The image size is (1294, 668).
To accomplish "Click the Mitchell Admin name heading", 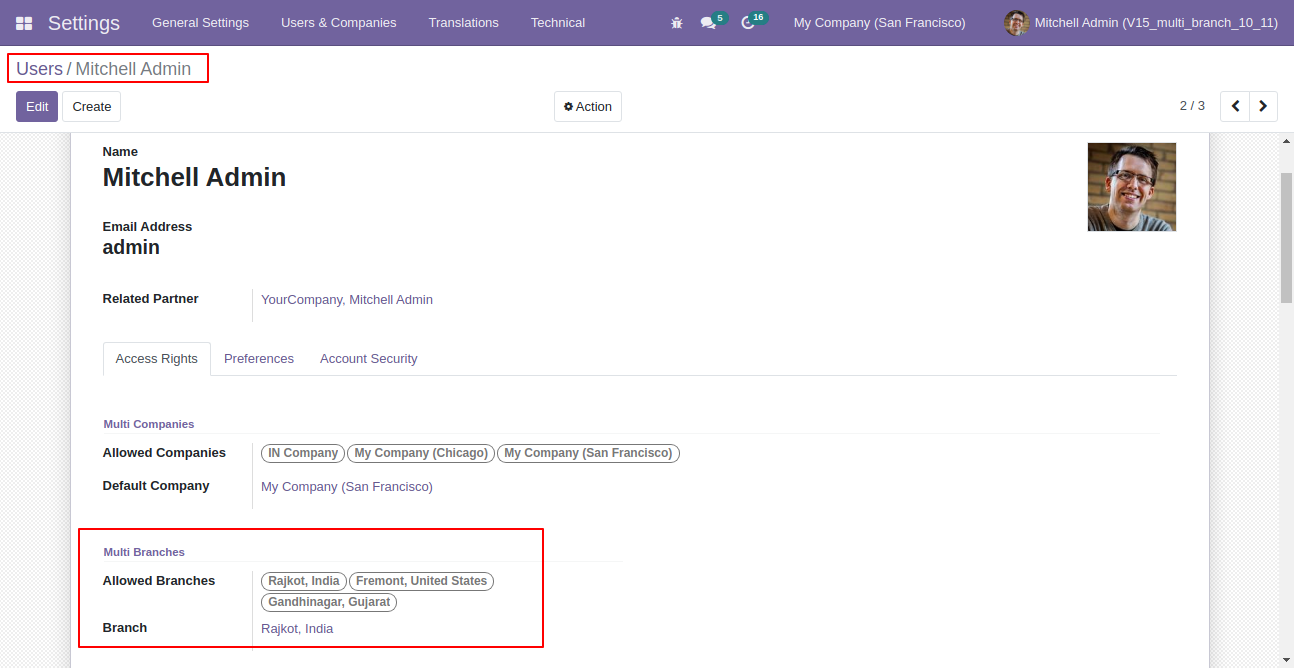I will point(194,177).
